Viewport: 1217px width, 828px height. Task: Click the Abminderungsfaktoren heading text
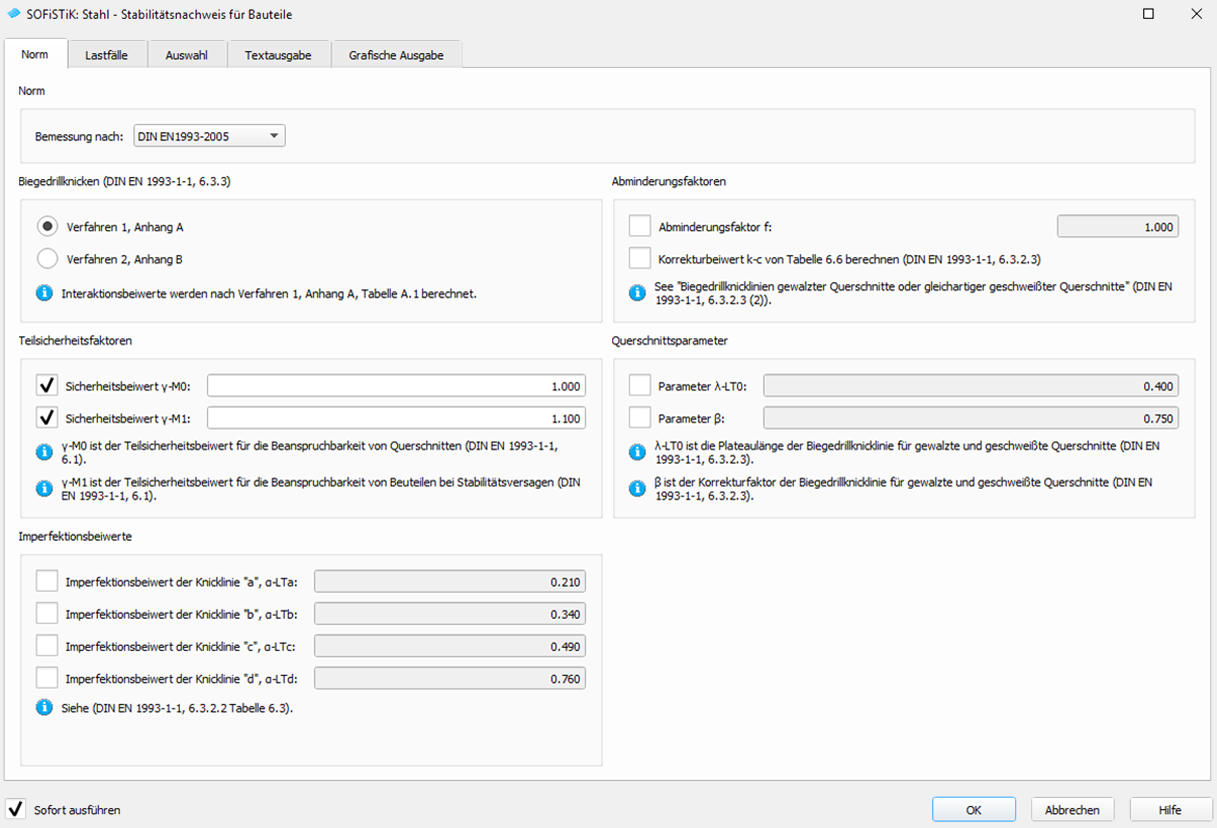[669, 181]
